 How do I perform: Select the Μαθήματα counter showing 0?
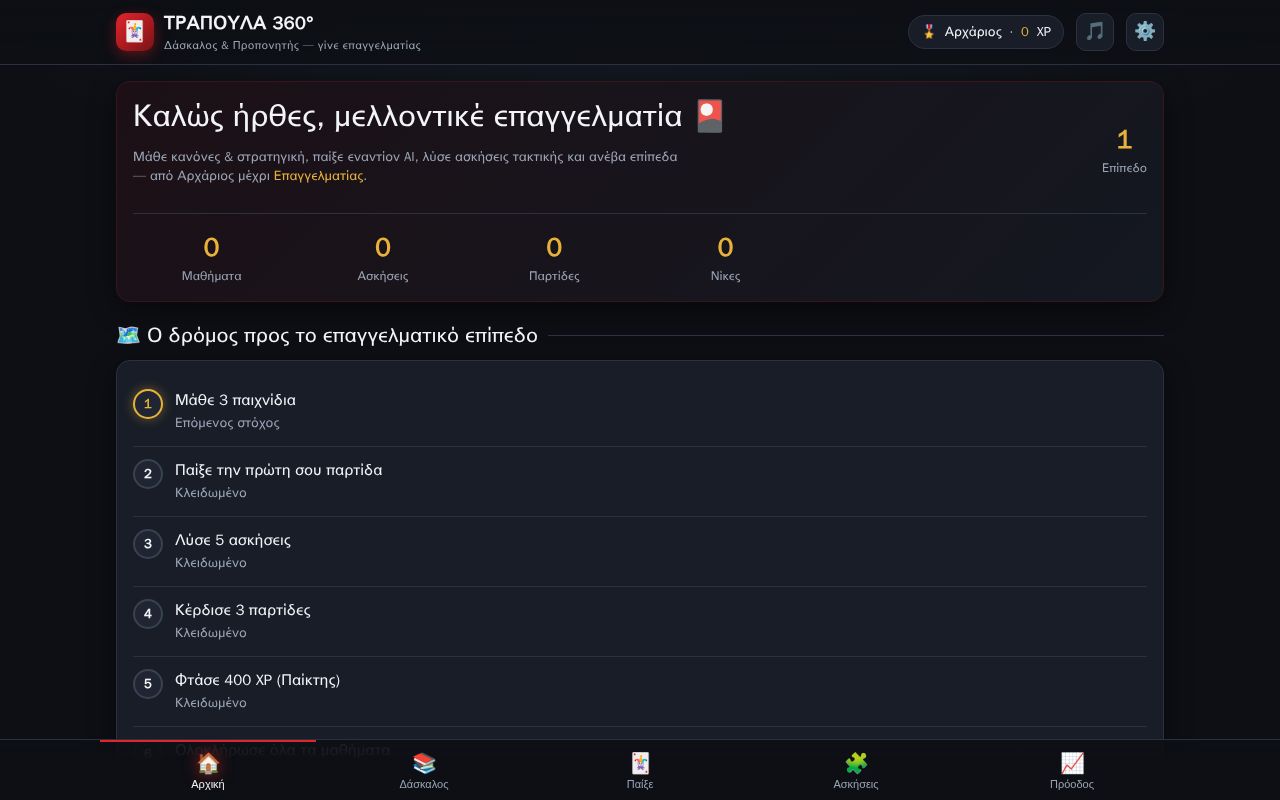click(211, 258)
